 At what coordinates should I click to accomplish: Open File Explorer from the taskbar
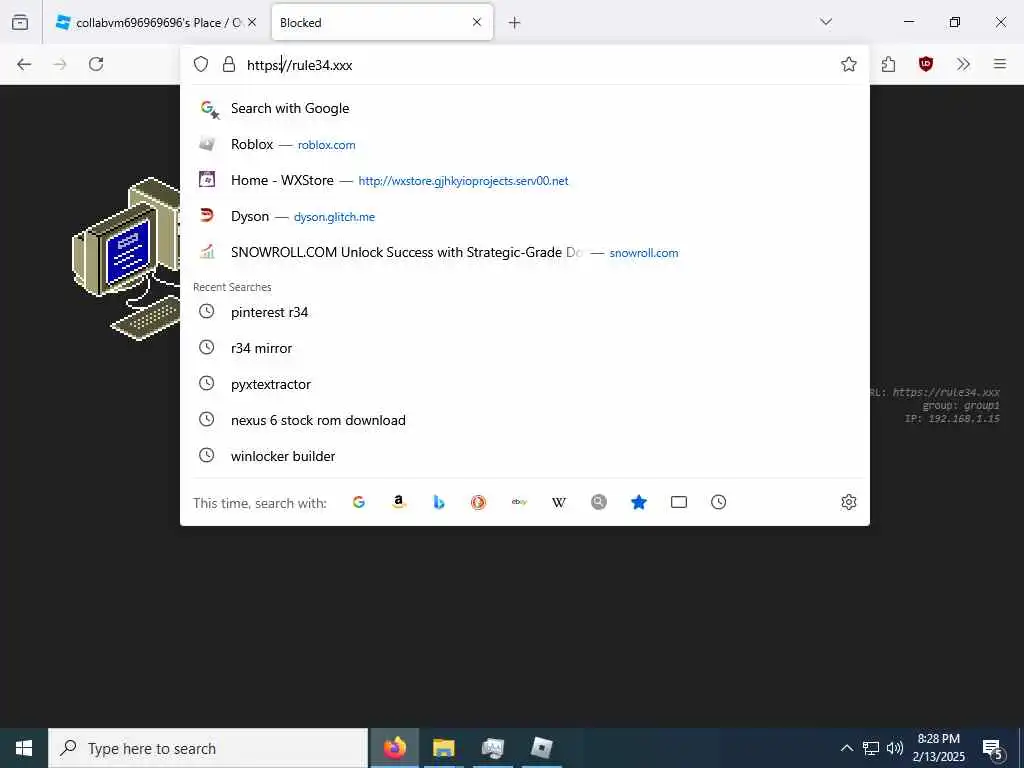(443, 748)
